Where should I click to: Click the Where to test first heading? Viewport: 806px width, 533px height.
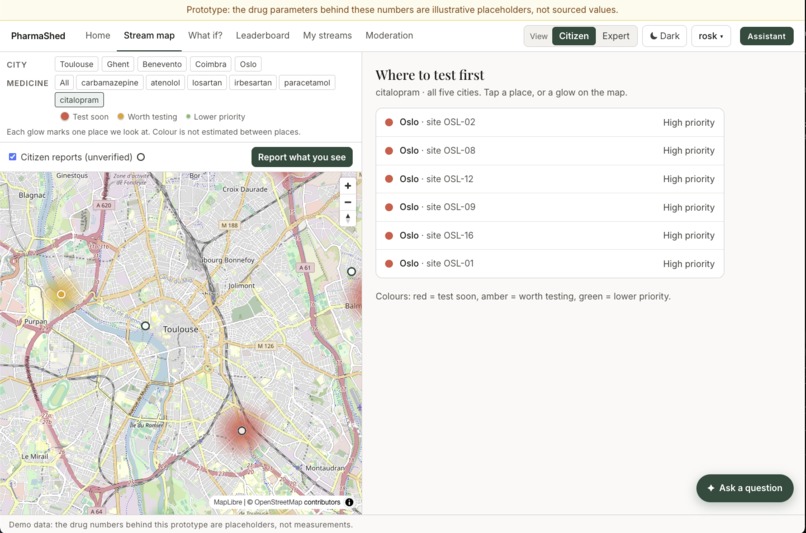click(x=430, y=75)
